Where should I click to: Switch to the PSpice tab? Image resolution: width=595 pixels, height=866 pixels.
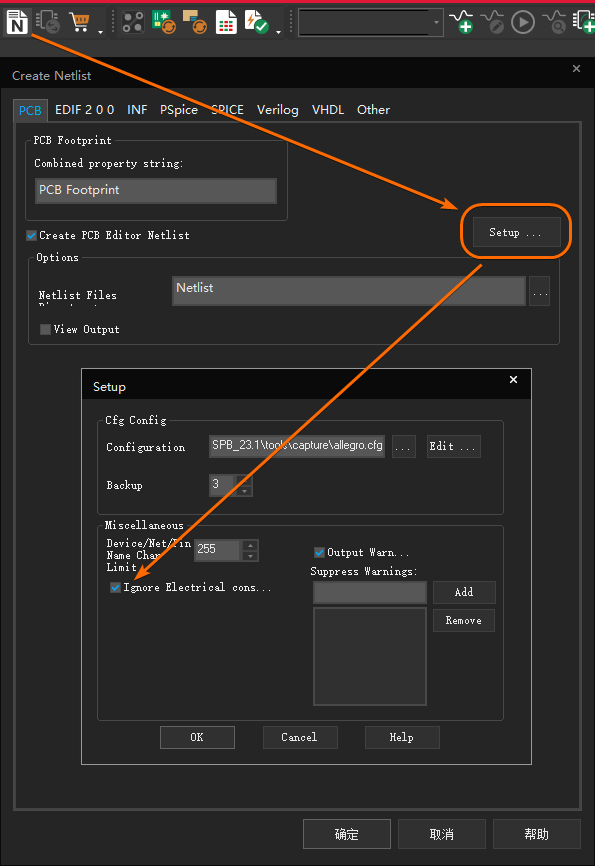178,110
